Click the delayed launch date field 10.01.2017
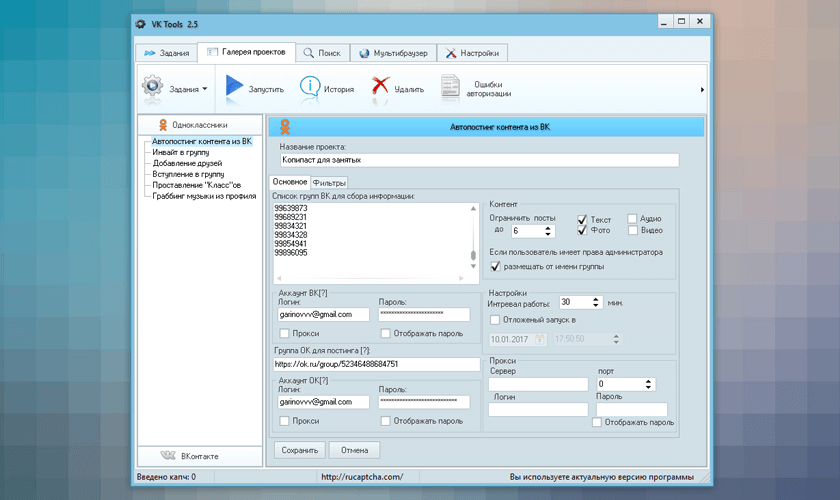The height and width of the screenshot is (500, 840). 518,339
